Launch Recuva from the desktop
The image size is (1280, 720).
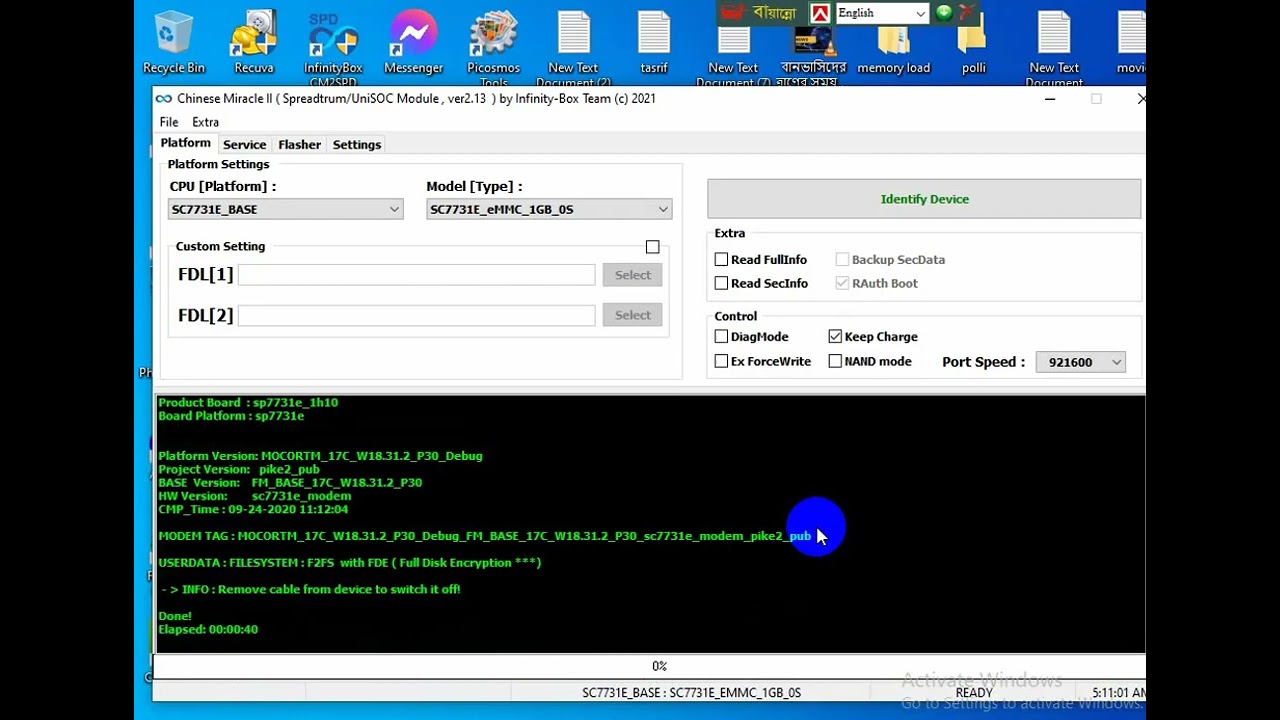[x=254, y=43]
